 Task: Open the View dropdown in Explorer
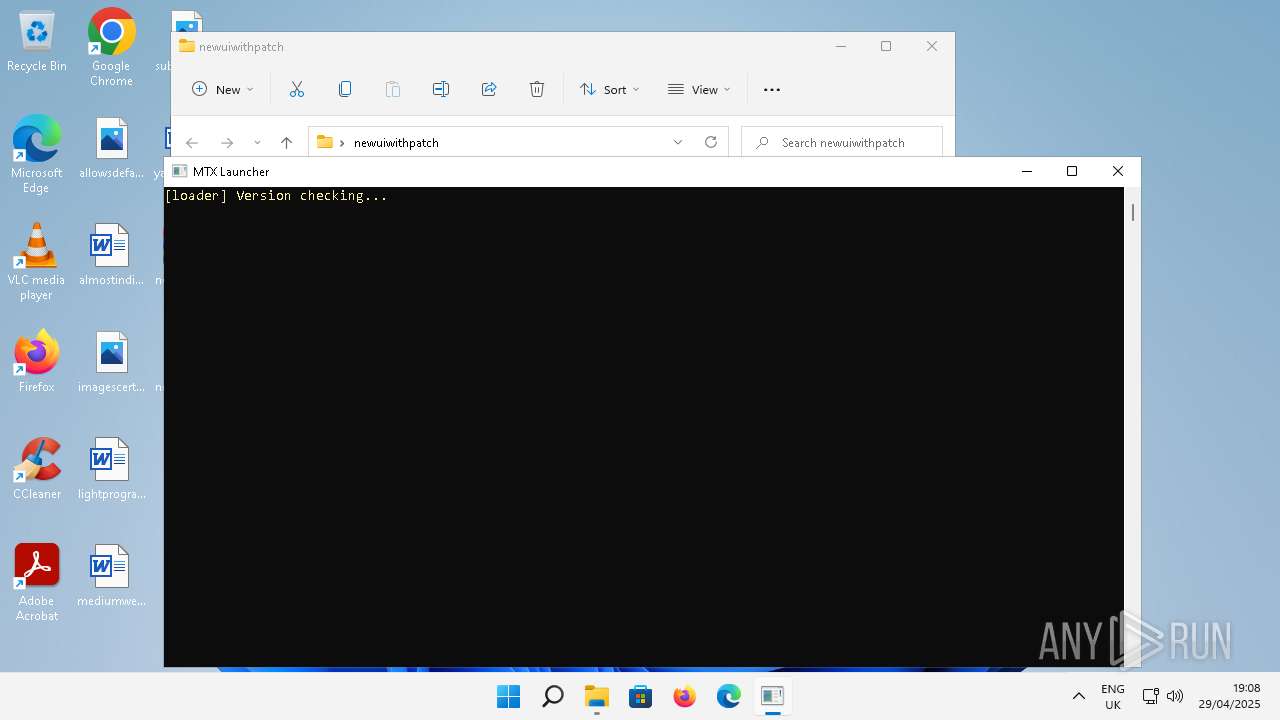click(699, 89)
